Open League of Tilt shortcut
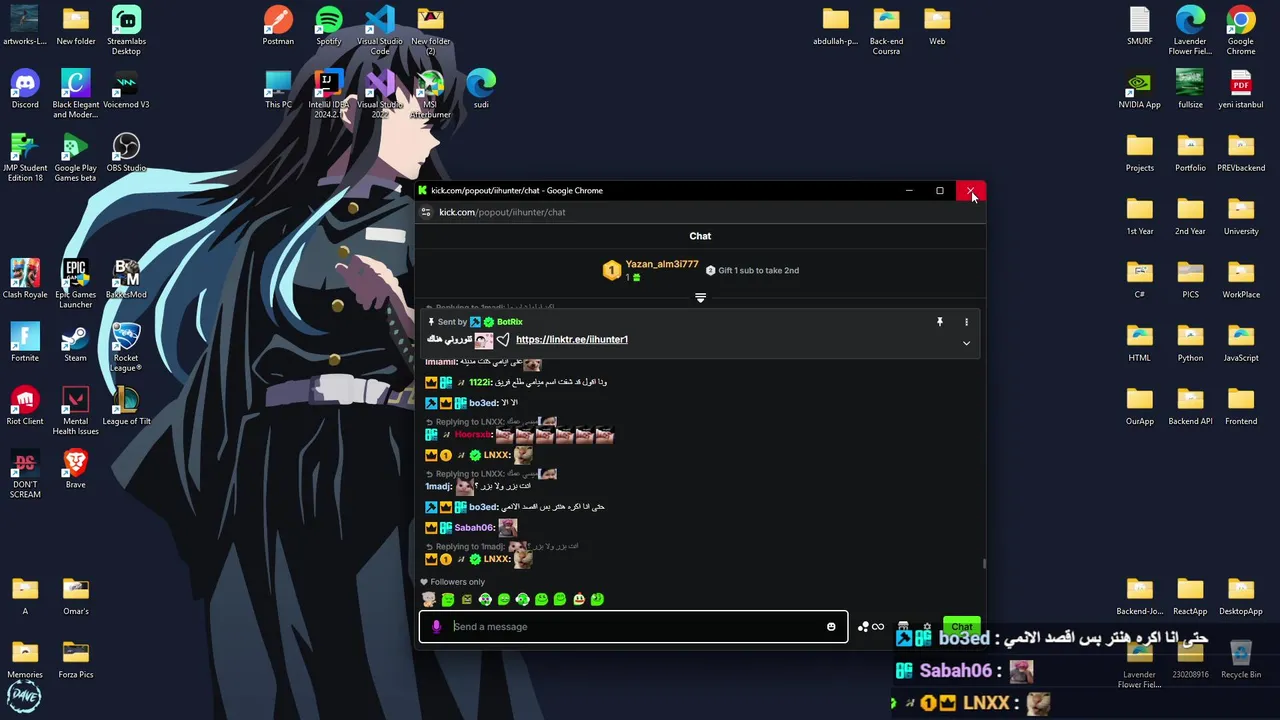The image size is (1280, 720). tap(126, 405)
